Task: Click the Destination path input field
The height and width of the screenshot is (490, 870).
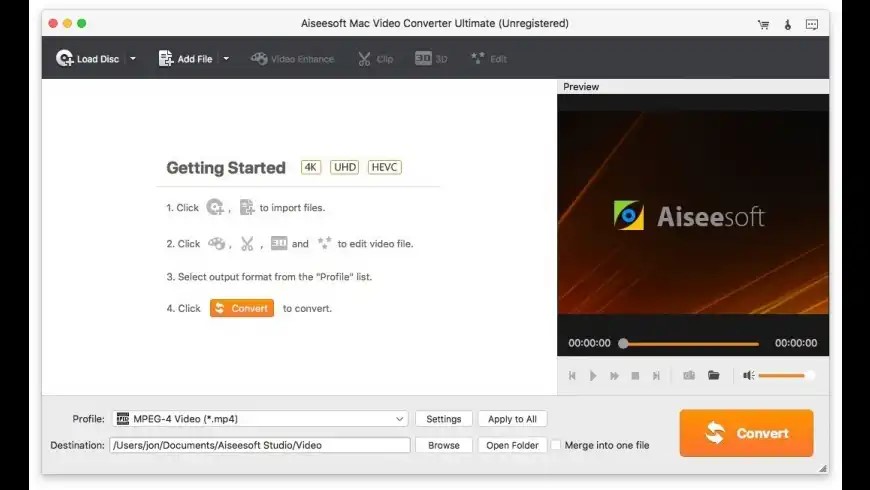Action: pyautogui.click(x=260, y=445)
